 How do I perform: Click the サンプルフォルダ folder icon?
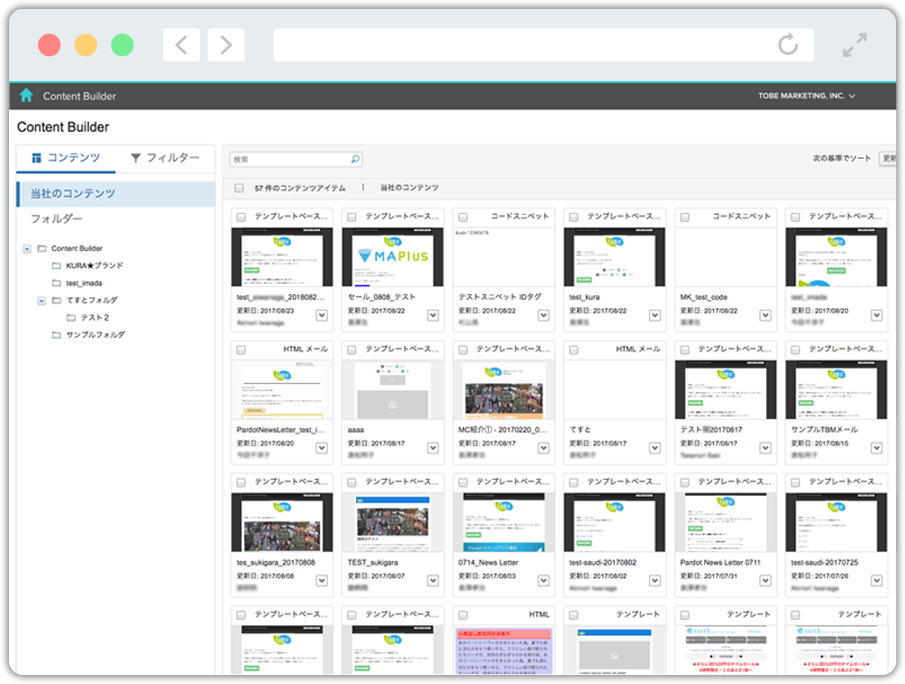56,335
